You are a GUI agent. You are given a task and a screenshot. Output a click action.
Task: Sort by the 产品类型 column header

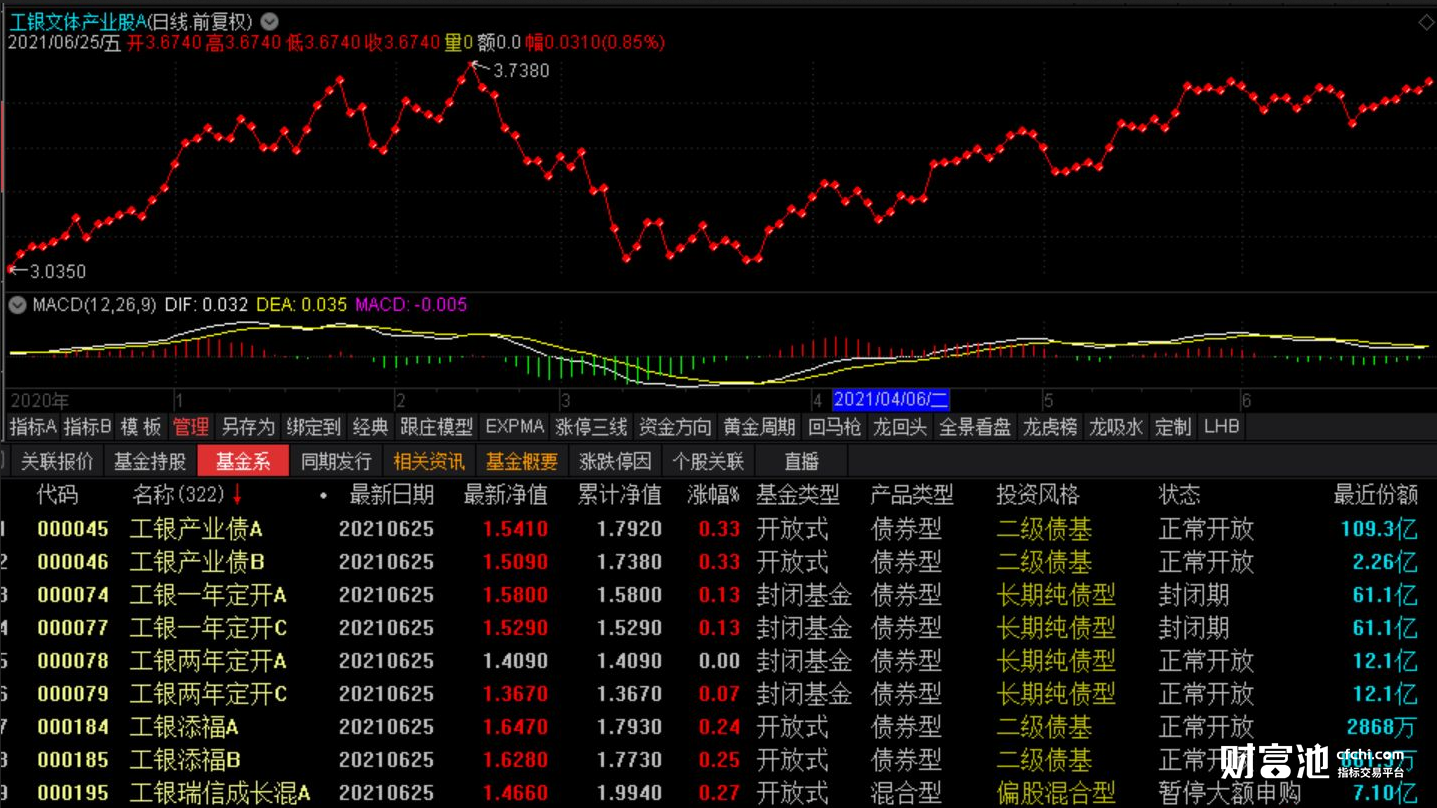(912, 495)
